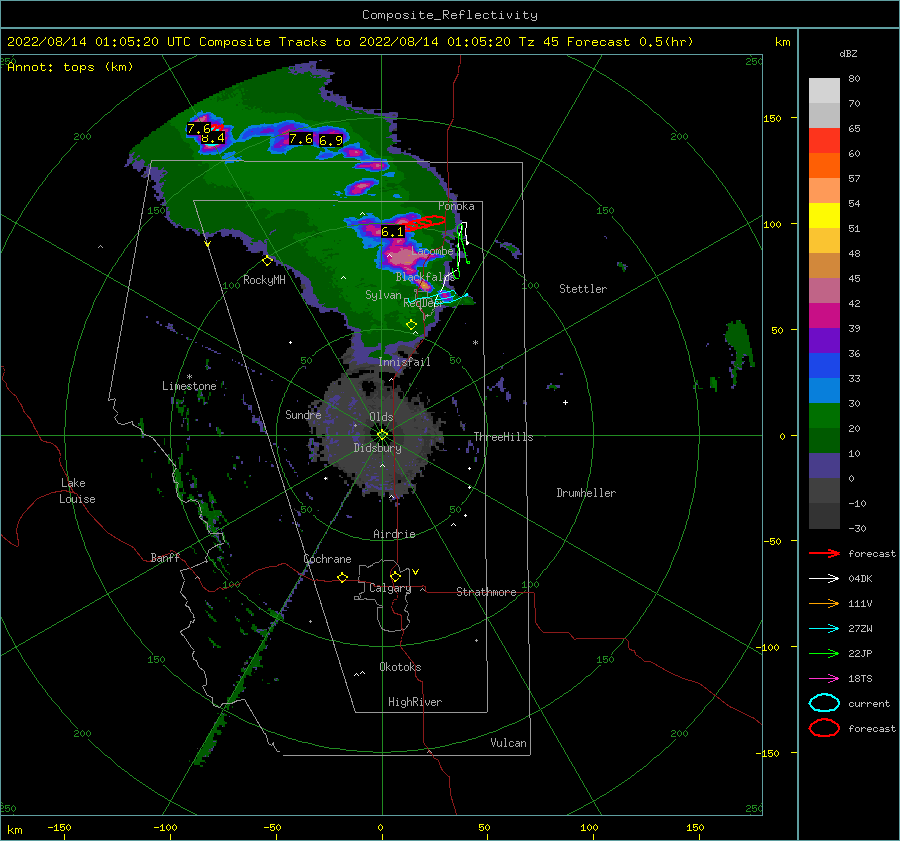Click the radar site marker between Olds and Didsbury
The height and width of the screenshot is (841, 900).
click(x=382, y=435)
